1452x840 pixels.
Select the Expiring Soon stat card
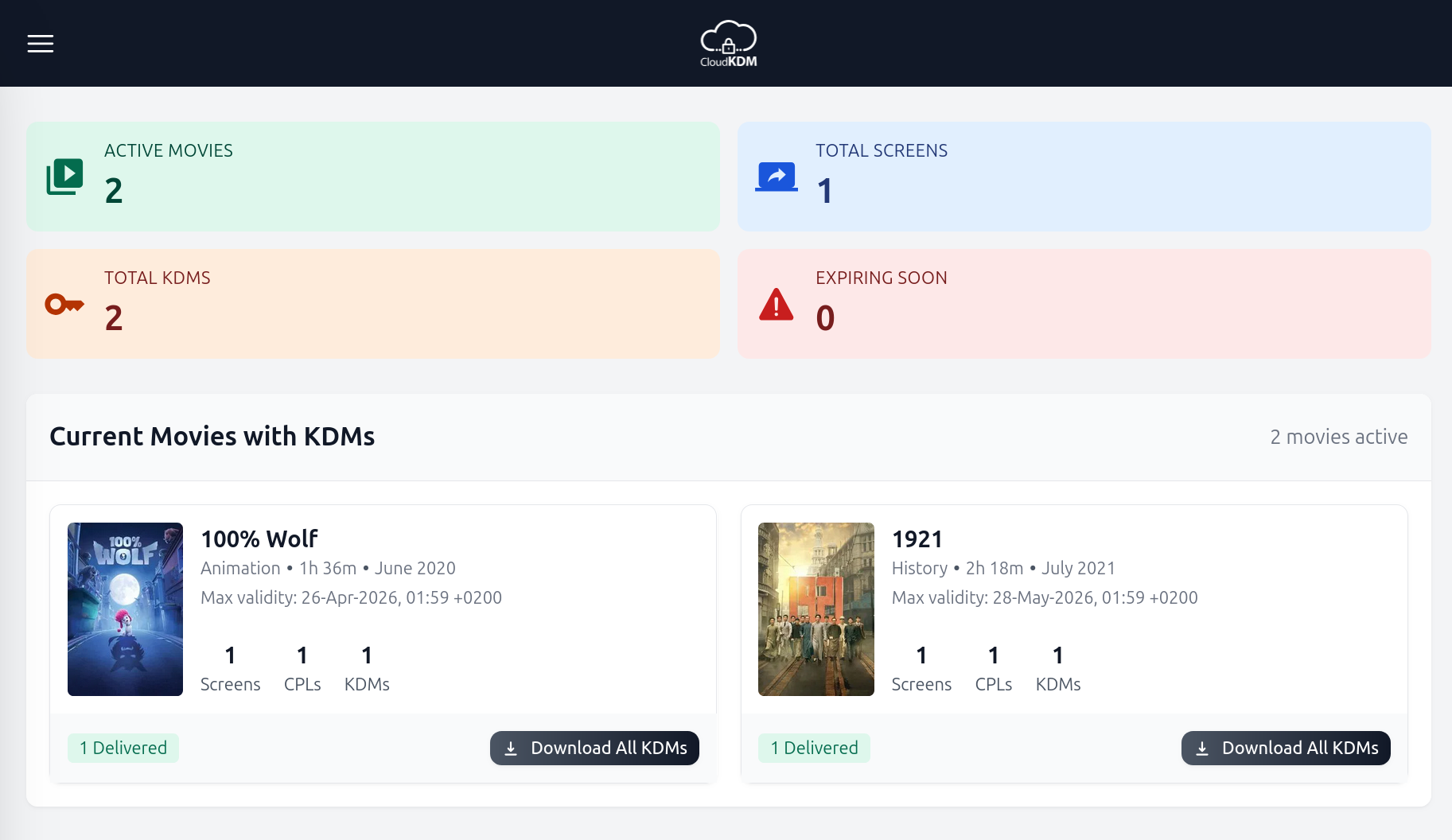(1084, 304)
